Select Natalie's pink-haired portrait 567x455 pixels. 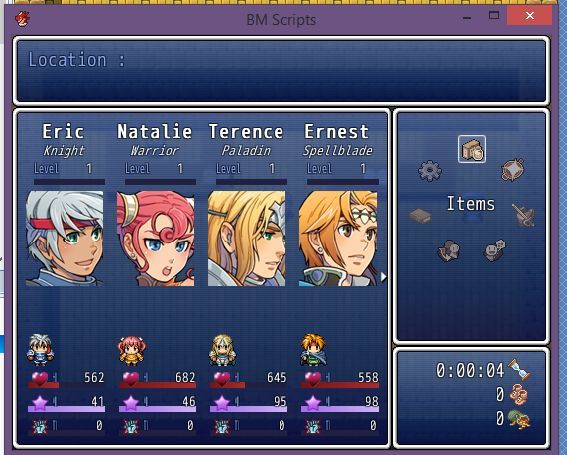[x=155, y=239]
